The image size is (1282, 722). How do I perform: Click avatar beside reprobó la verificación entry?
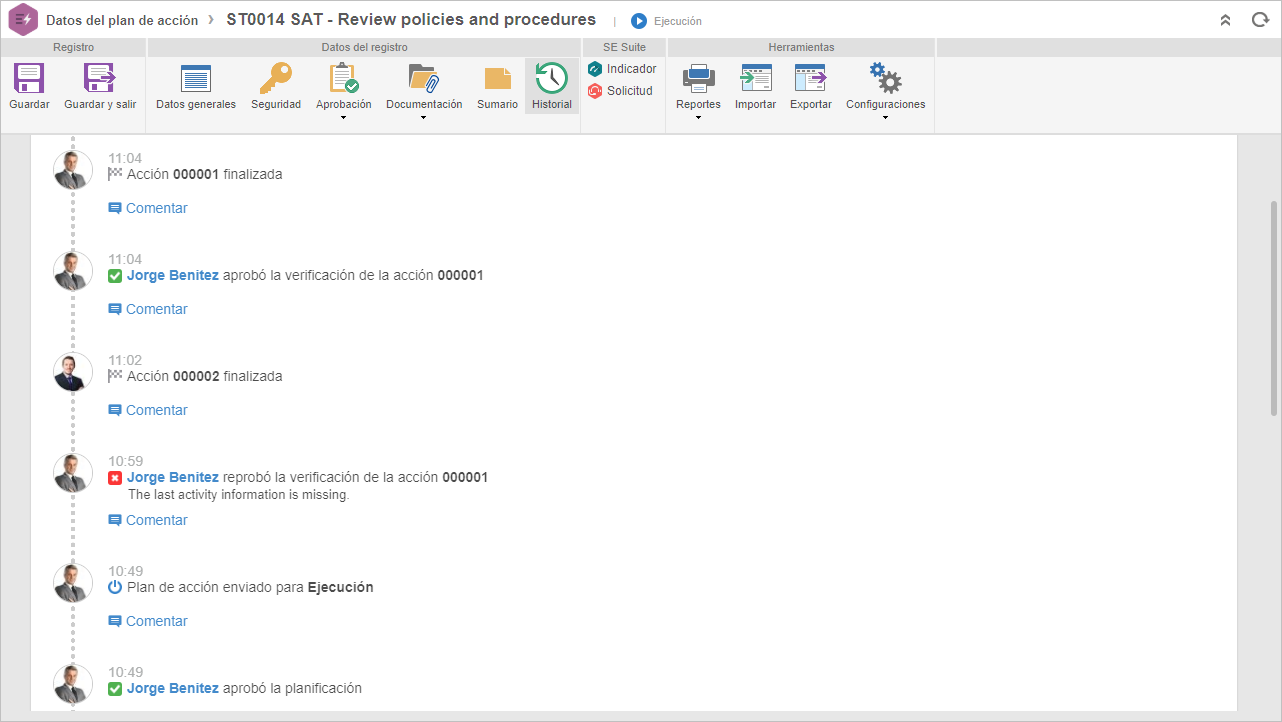point(72,473)
